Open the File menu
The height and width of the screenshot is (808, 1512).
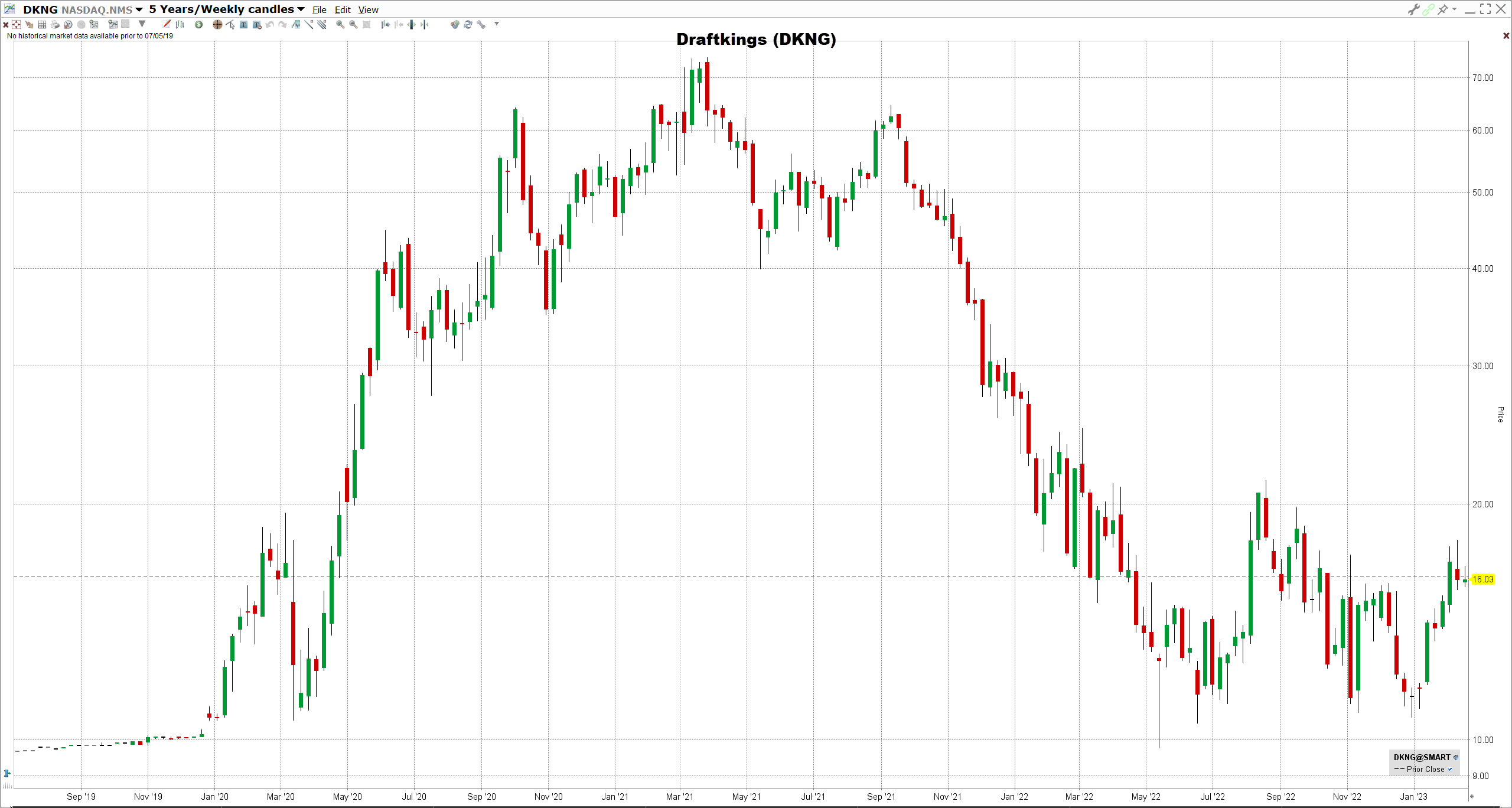[320, 10]
